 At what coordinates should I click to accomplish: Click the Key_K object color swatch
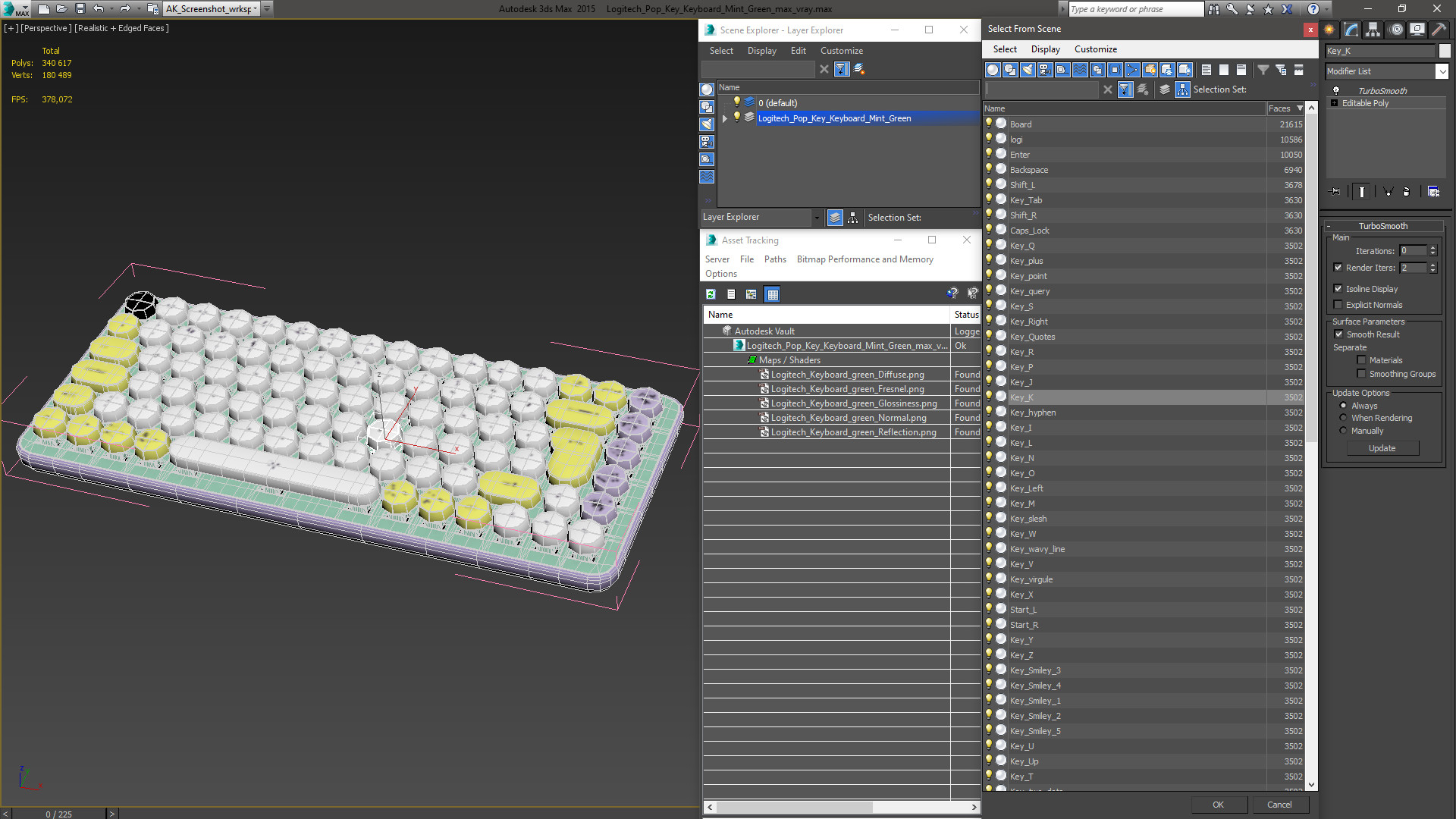click(1445, 51)
